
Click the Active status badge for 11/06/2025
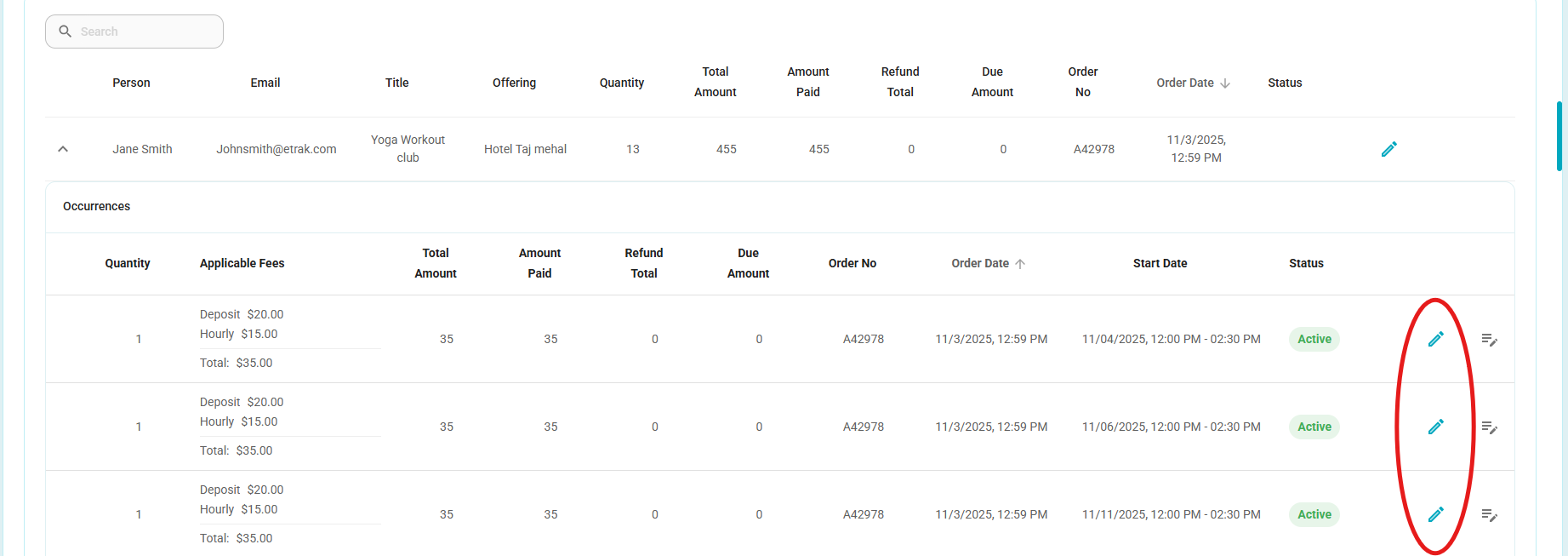pos(1314,427)
